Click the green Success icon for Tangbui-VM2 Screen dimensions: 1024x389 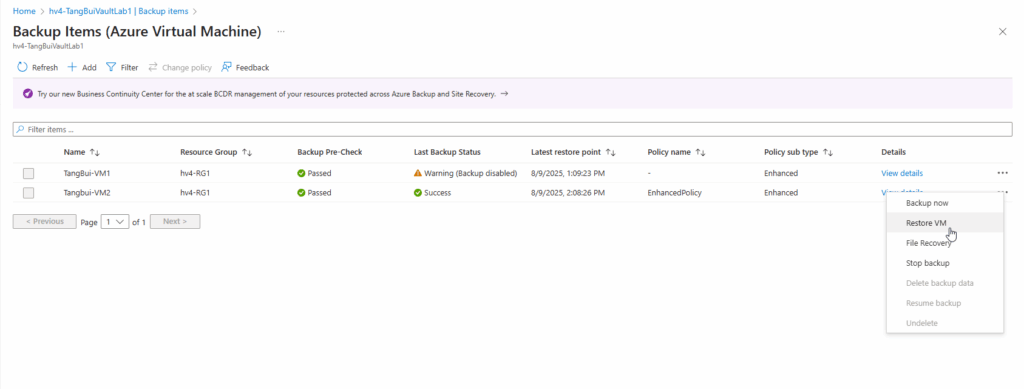coord(418,193)
